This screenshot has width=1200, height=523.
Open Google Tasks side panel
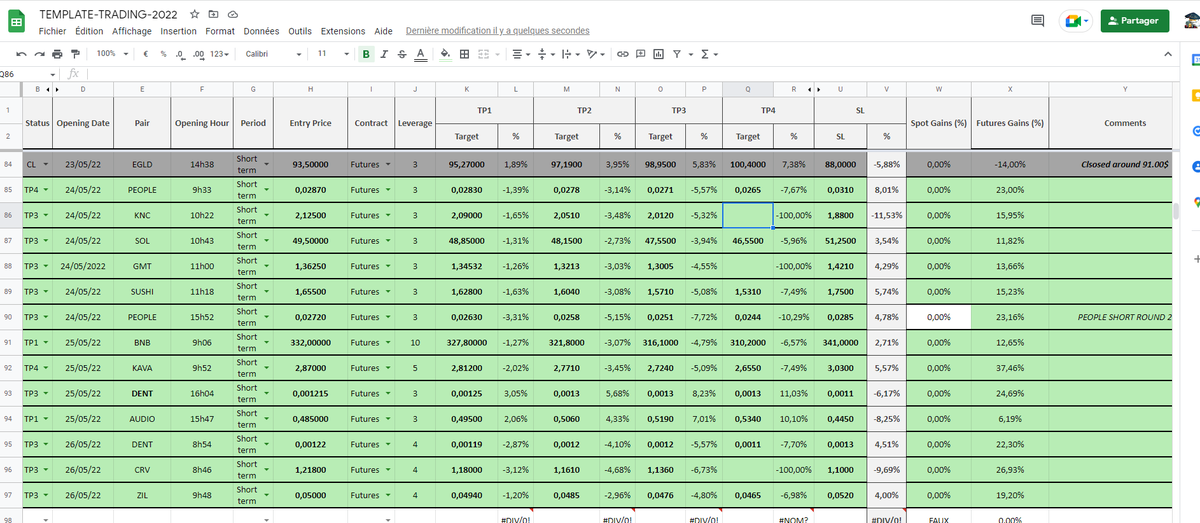tap(1196, 131)
